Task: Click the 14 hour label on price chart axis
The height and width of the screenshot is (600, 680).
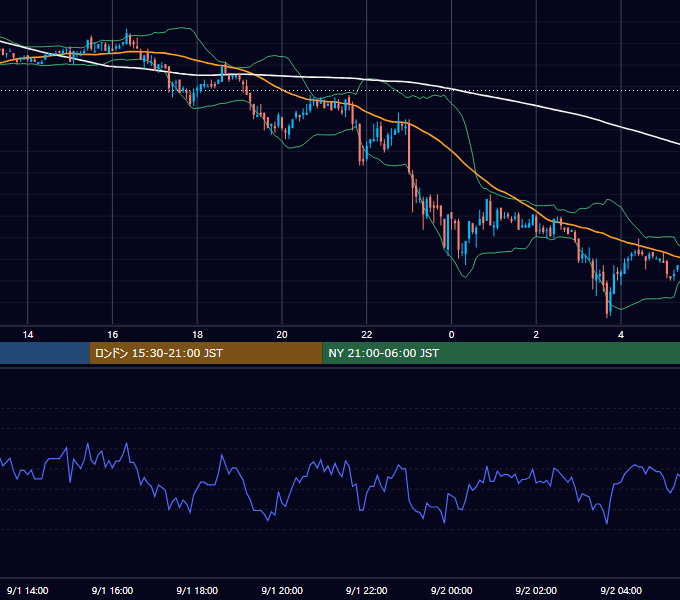Action: [x=28, y=335]
